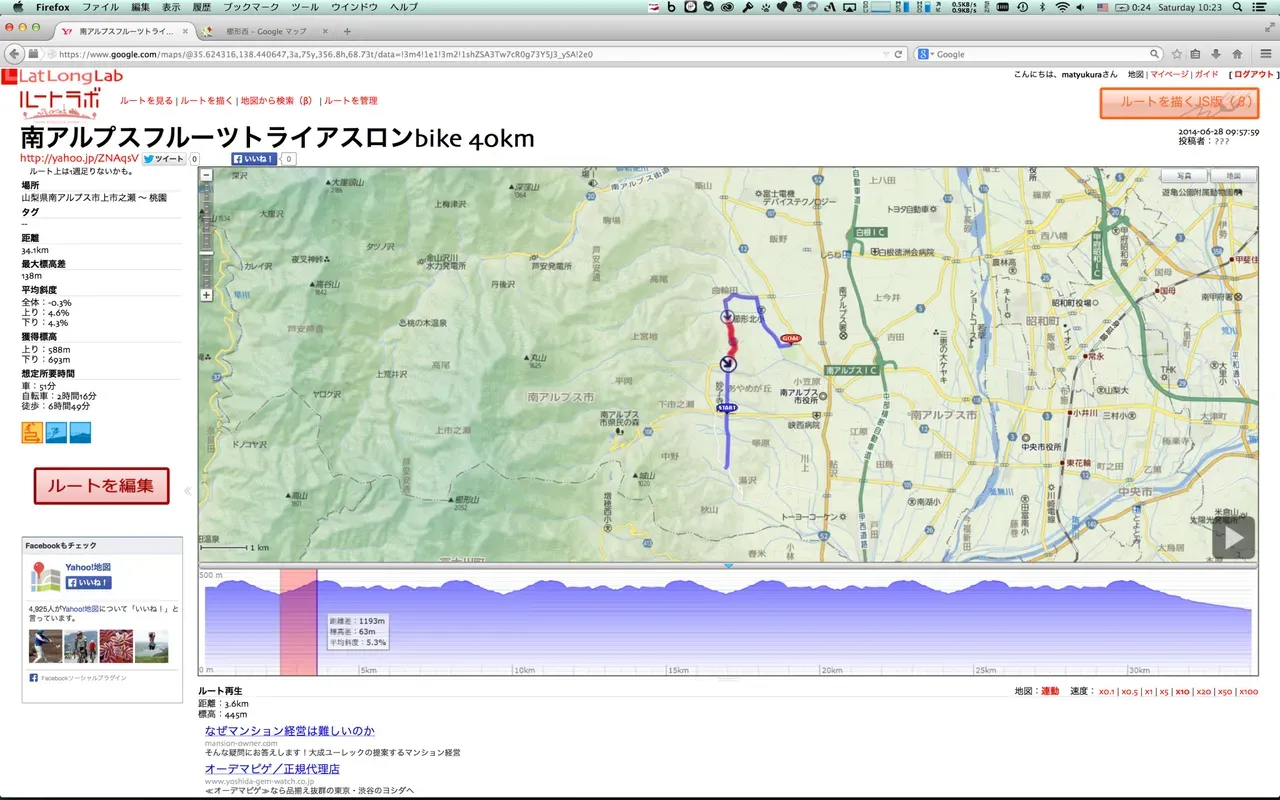
Task: Switch map to 地図 map view
Action: pyautogui.click(x=1233, y=176)
